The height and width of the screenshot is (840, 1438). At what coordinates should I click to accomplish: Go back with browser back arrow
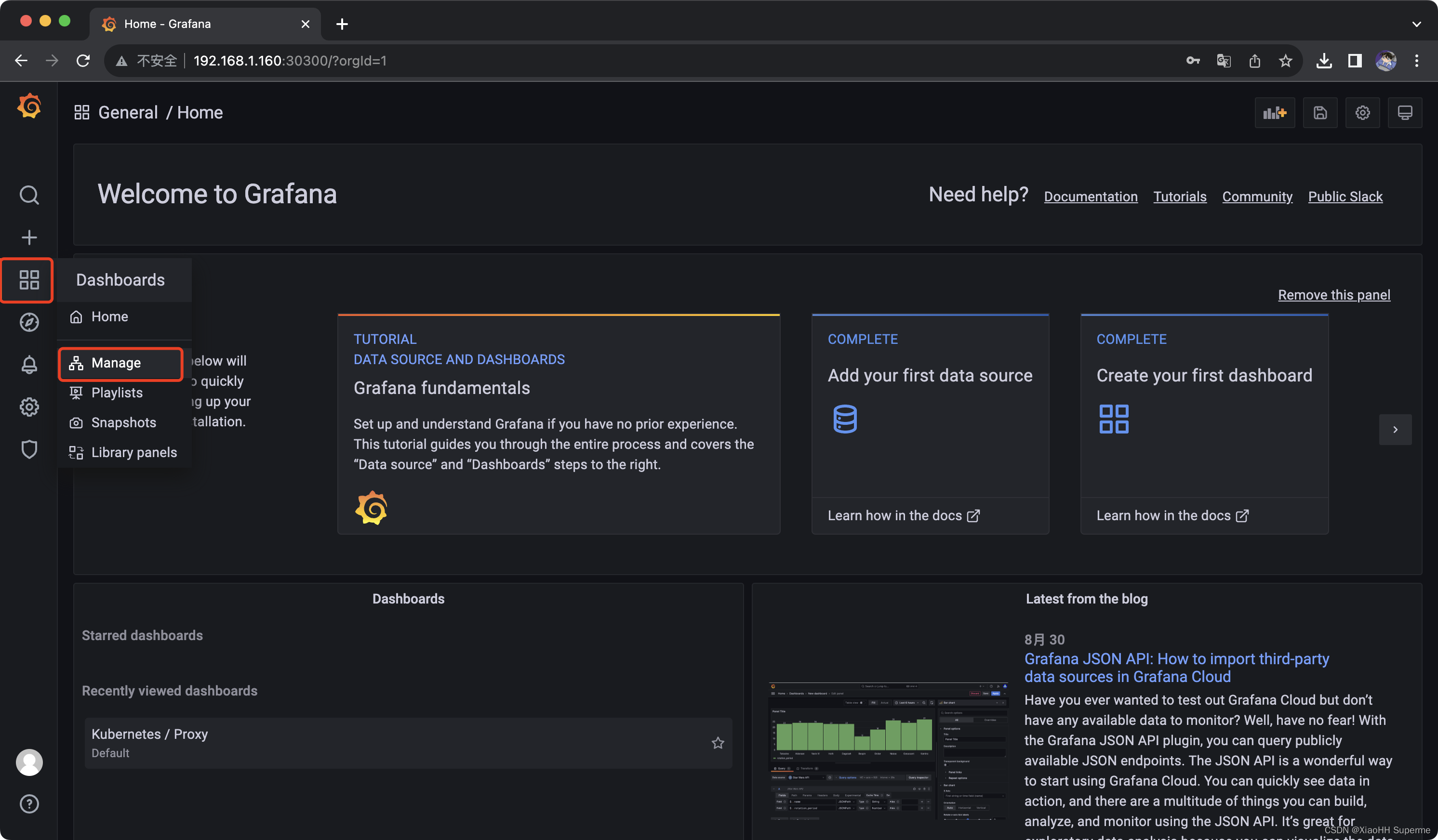pyautogui.click(x=21, y=61)
